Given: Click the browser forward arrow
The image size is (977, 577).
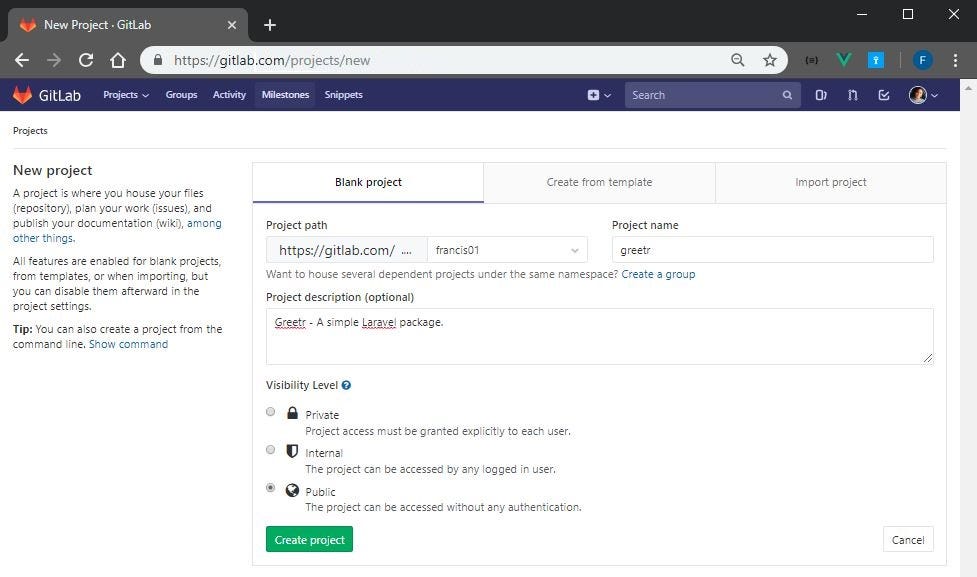Looking at the screenshot, I should coord(54,60).
